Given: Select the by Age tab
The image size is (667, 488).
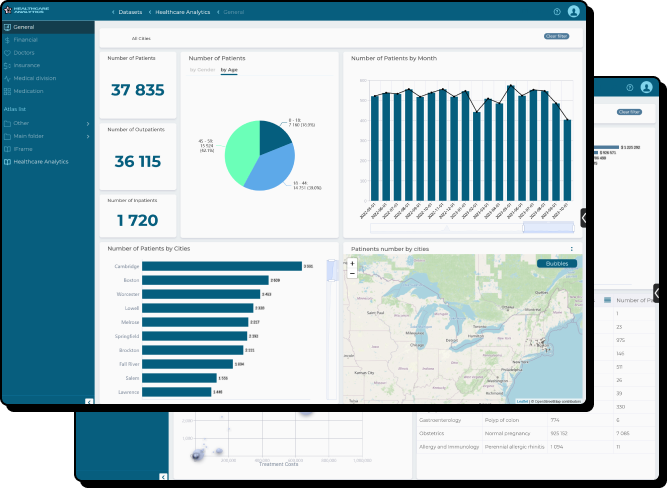Looking at the screenshot, I should [x=229, y=71].
